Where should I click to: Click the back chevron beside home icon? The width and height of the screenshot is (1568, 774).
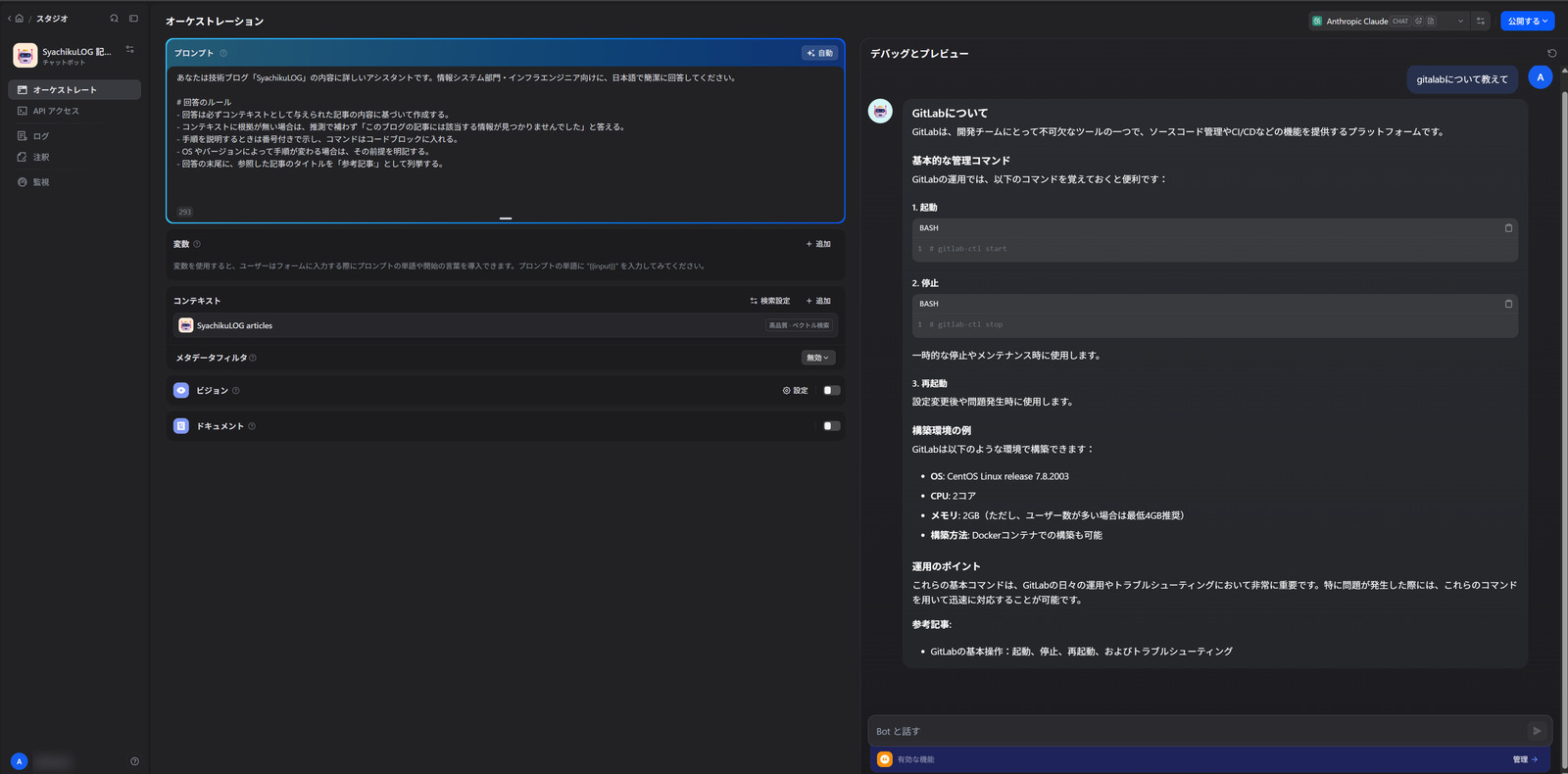click(9, 19)
